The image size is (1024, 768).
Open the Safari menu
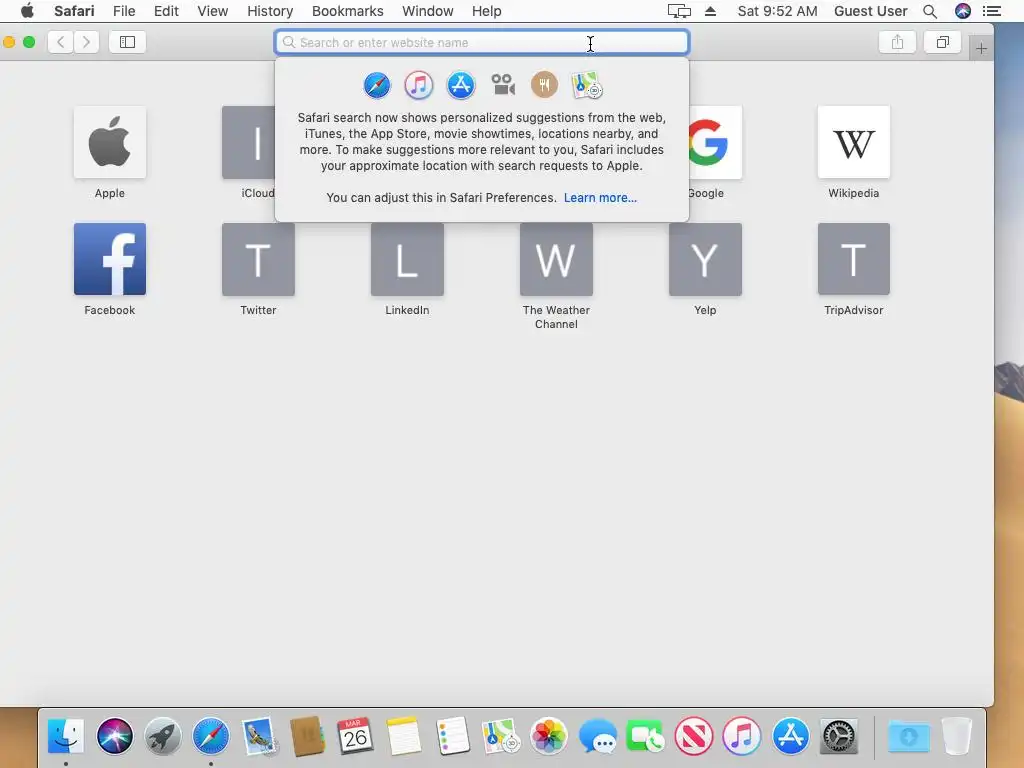pos(74,11)
